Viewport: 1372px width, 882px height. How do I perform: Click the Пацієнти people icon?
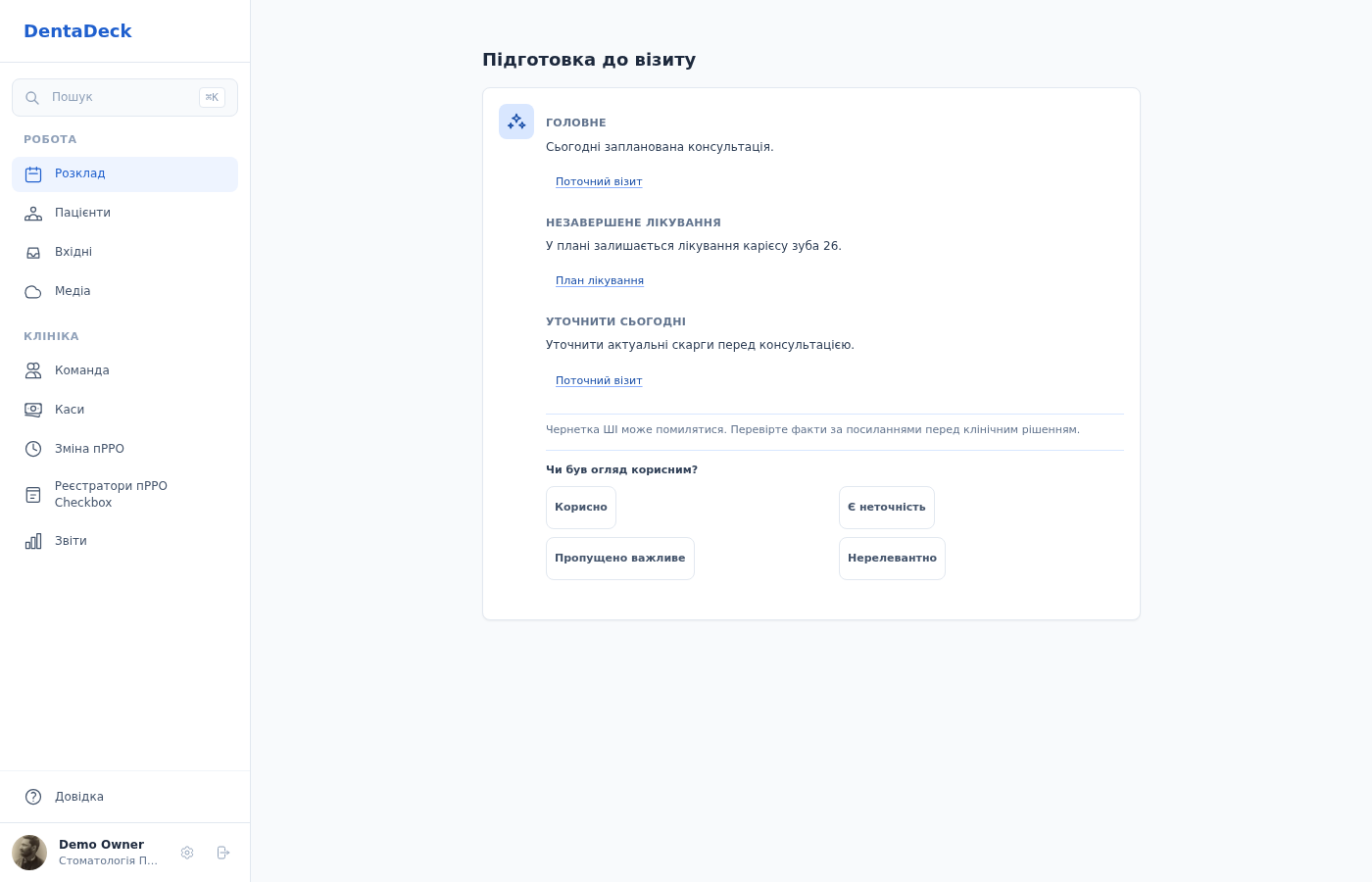point(33,214)
